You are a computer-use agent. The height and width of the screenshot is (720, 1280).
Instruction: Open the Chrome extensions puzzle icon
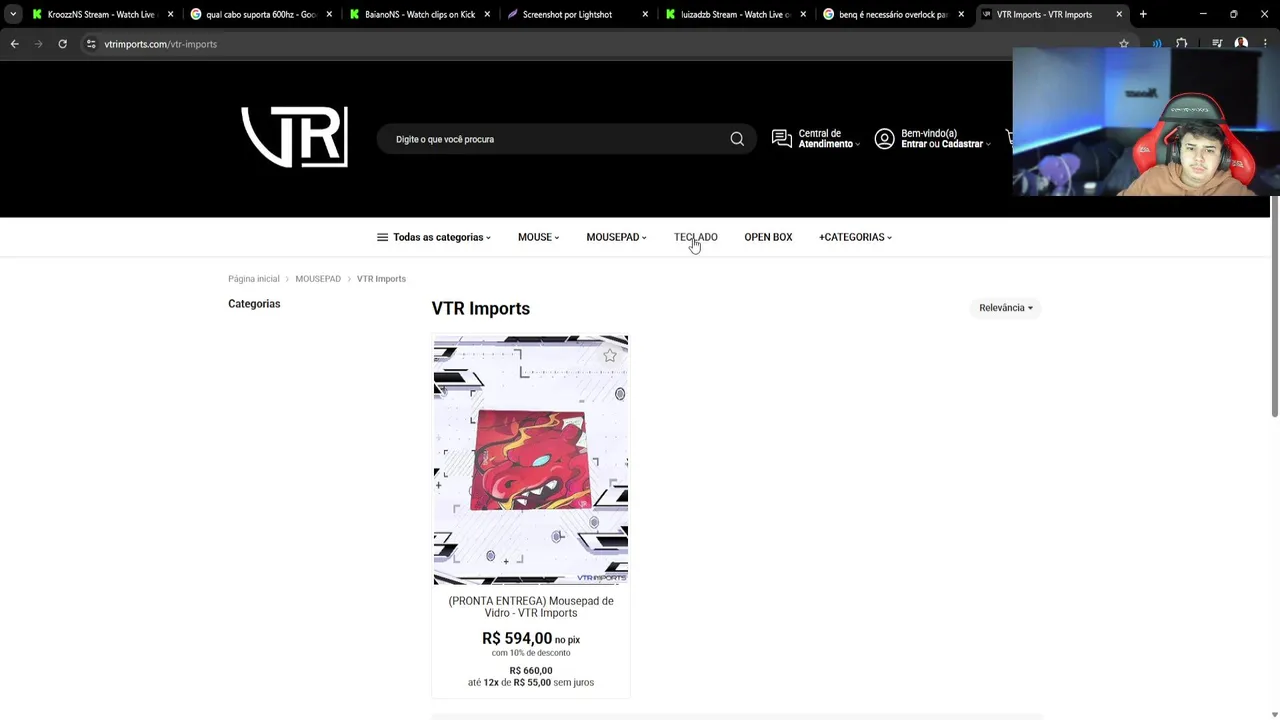[x=1182, y=43]
